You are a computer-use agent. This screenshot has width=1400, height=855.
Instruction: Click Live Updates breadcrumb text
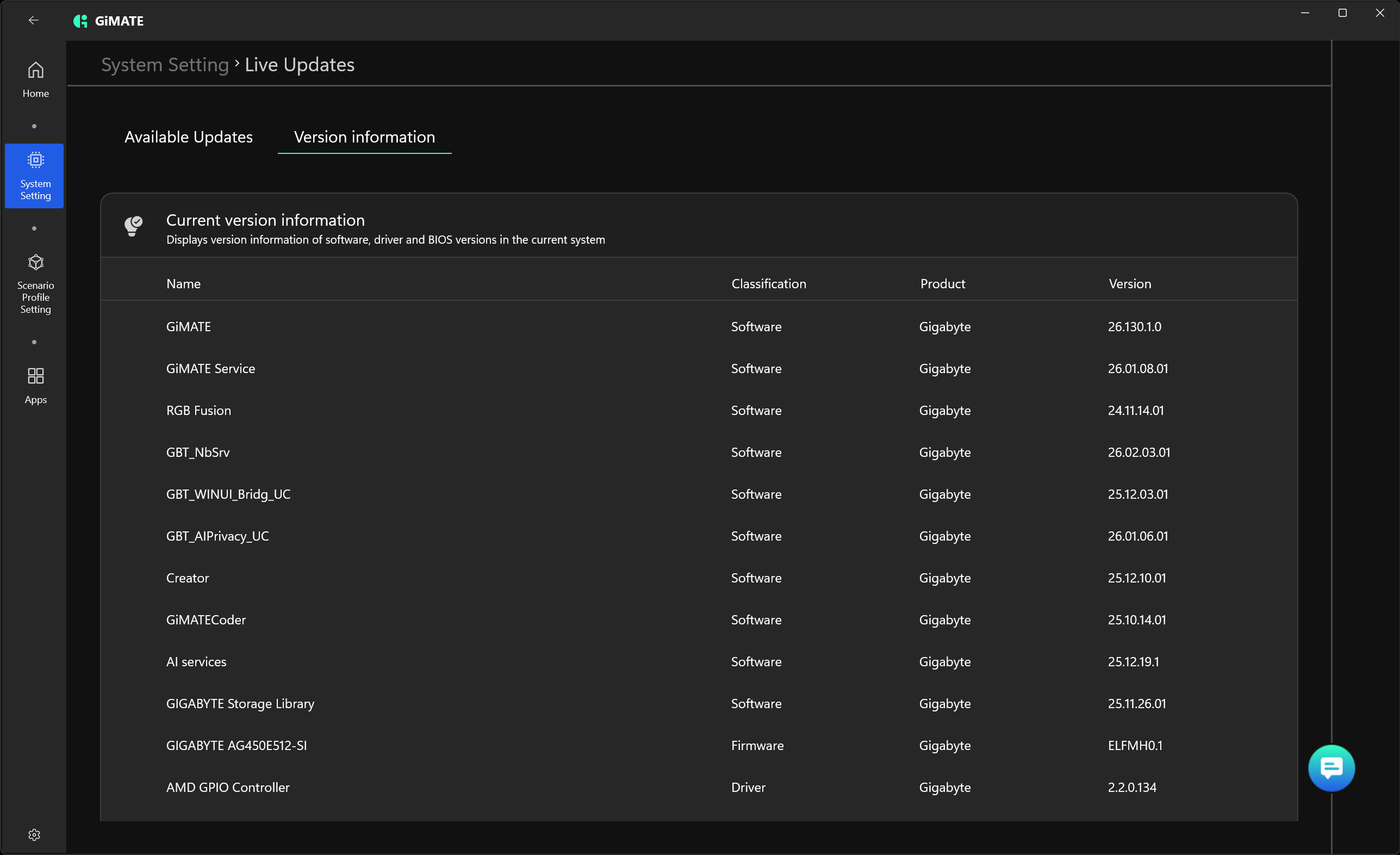coord(300,65)
